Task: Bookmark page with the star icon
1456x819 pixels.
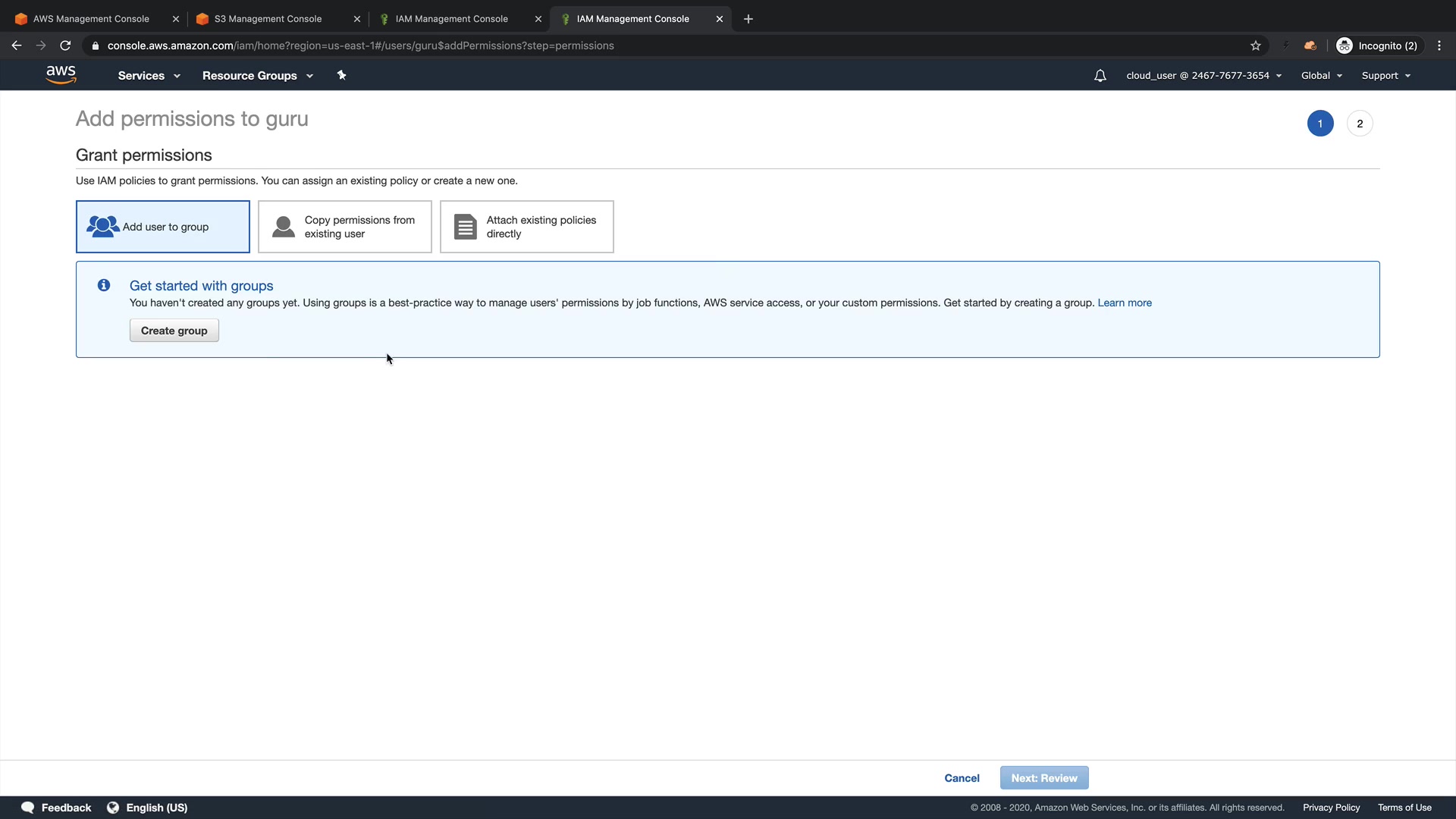Action: pyautogui.click(x=1256, y=45)
